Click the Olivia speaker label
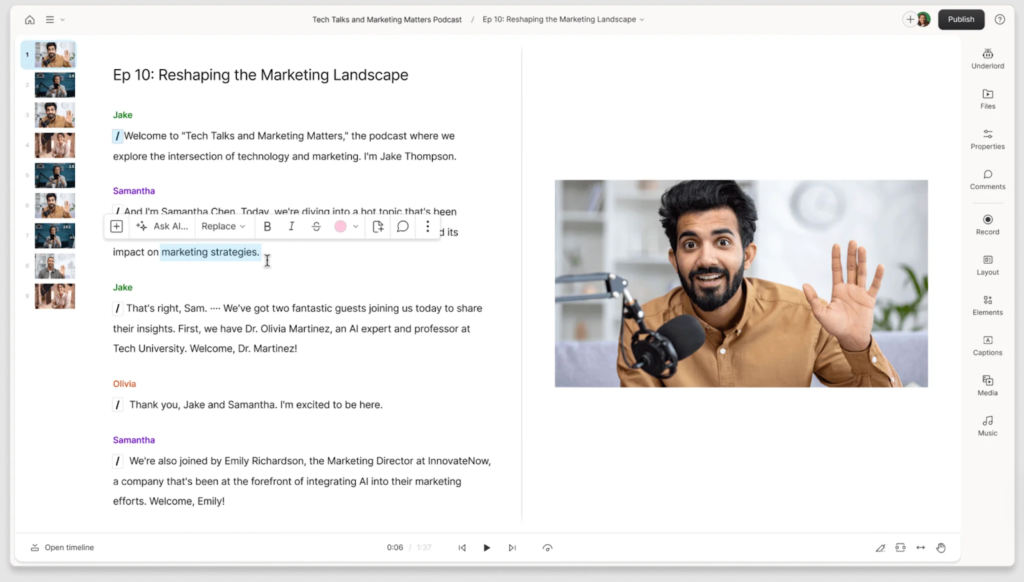The image size is (1024, 582). (x=124, y=384)
